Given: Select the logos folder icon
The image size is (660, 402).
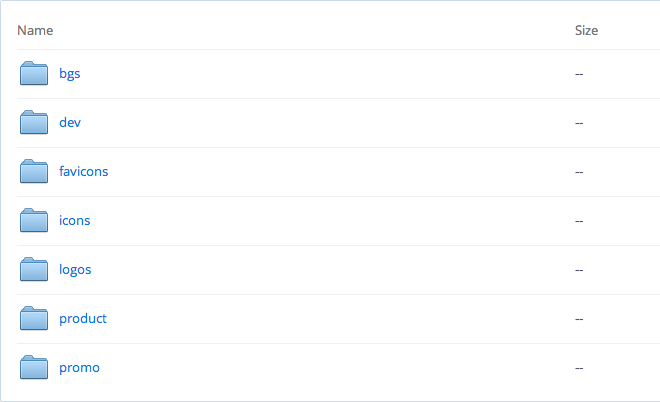Looking at the screenshot, I should click(x=34, y=270).
